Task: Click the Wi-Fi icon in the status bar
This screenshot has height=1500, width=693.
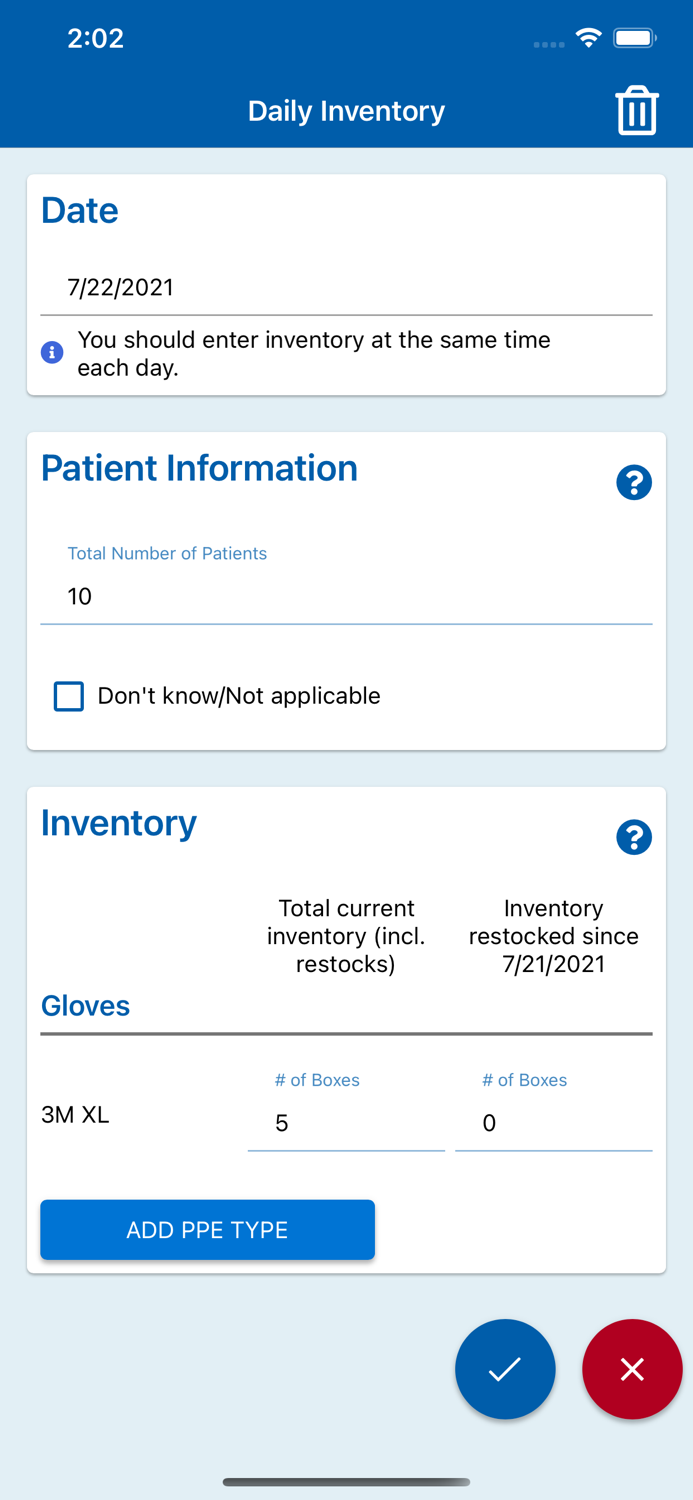Action: pos(588,37)
